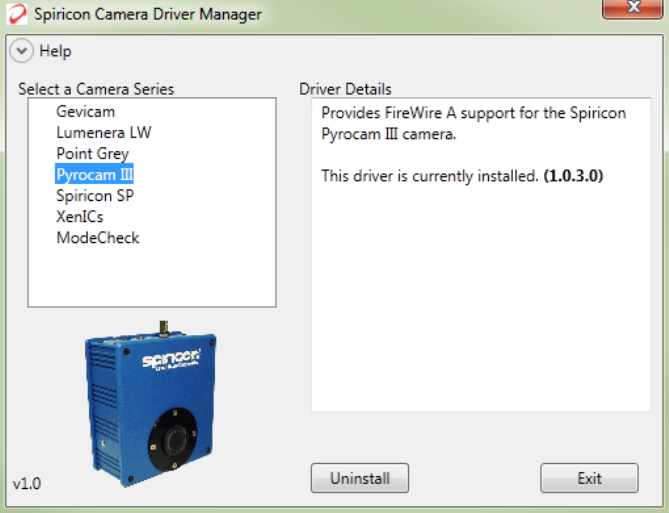This screenshot has height=513, width=669.
Task: Click the Uninstall button
Action: (360, 478)
